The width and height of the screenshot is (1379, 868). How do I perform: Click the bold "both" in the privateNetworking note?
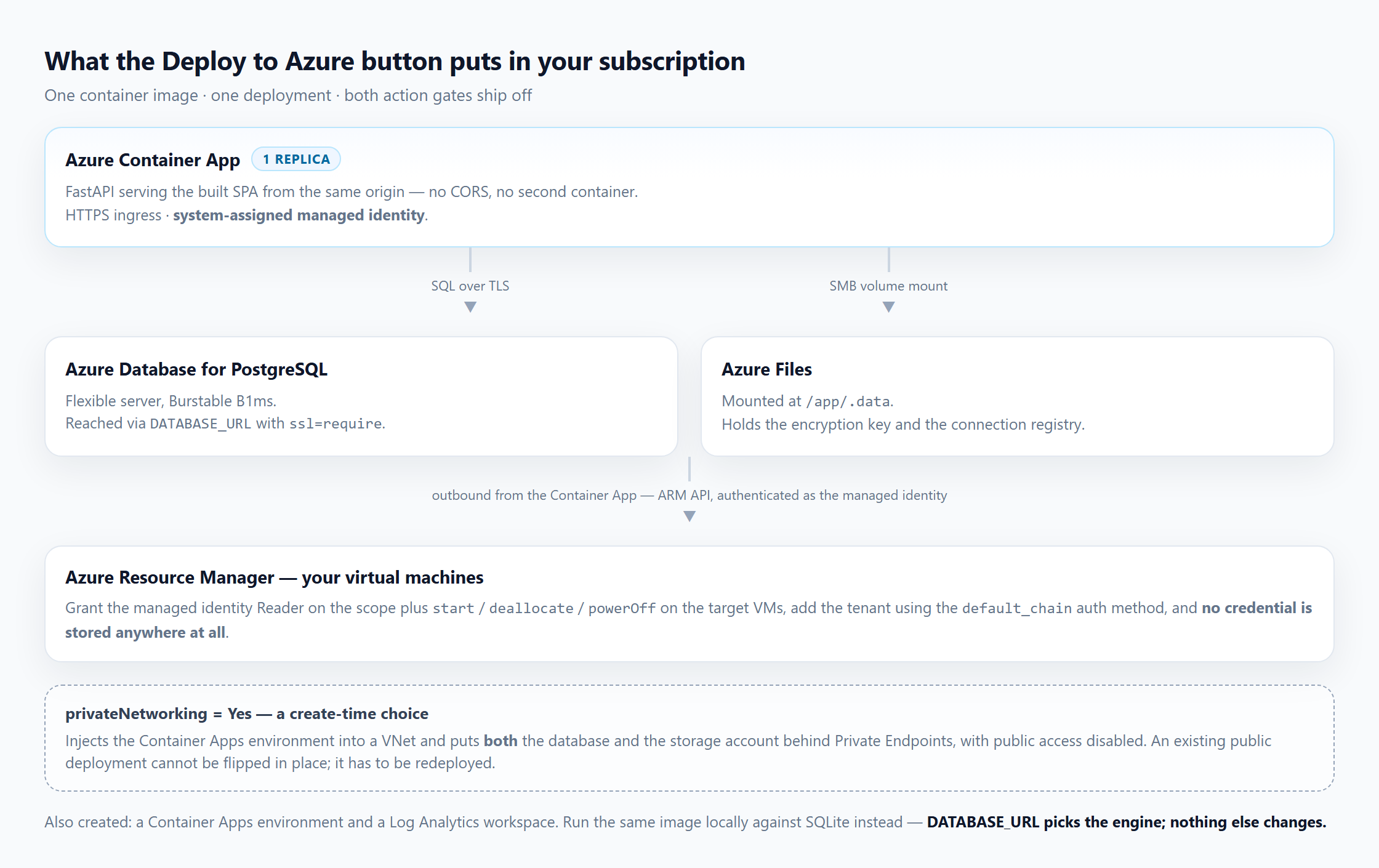[x=501, y=741]
